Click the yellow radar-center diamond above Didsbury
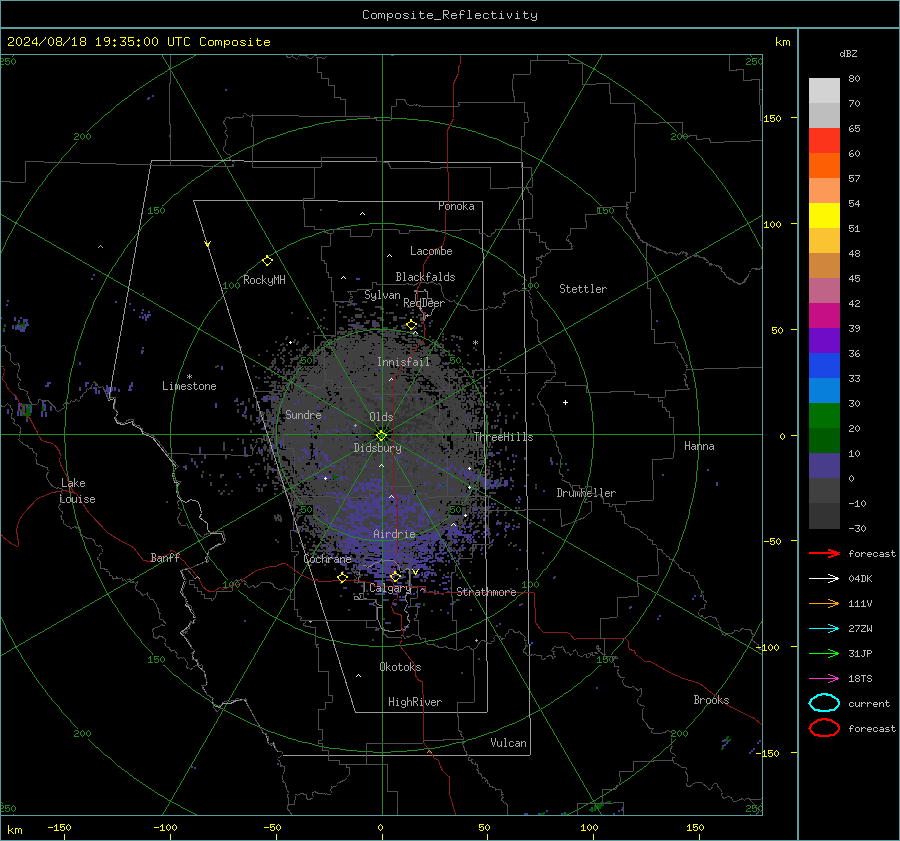Viewport: 900px width, 841px height. coord(381,436)
